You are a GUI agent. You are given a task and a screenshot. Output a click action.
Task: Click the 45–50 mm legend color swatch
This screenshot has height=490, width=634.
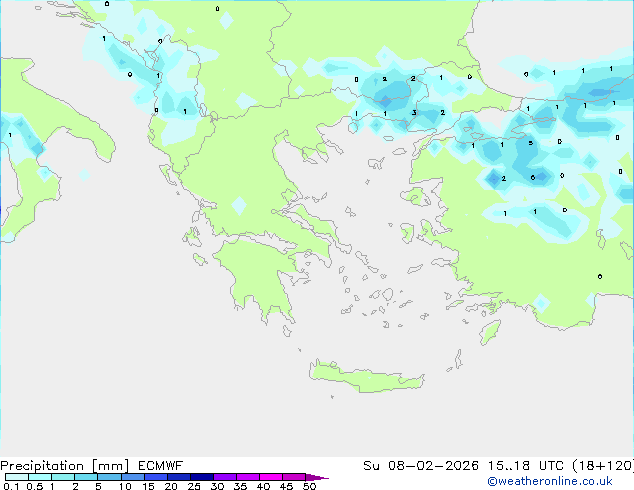click(294, 477)
